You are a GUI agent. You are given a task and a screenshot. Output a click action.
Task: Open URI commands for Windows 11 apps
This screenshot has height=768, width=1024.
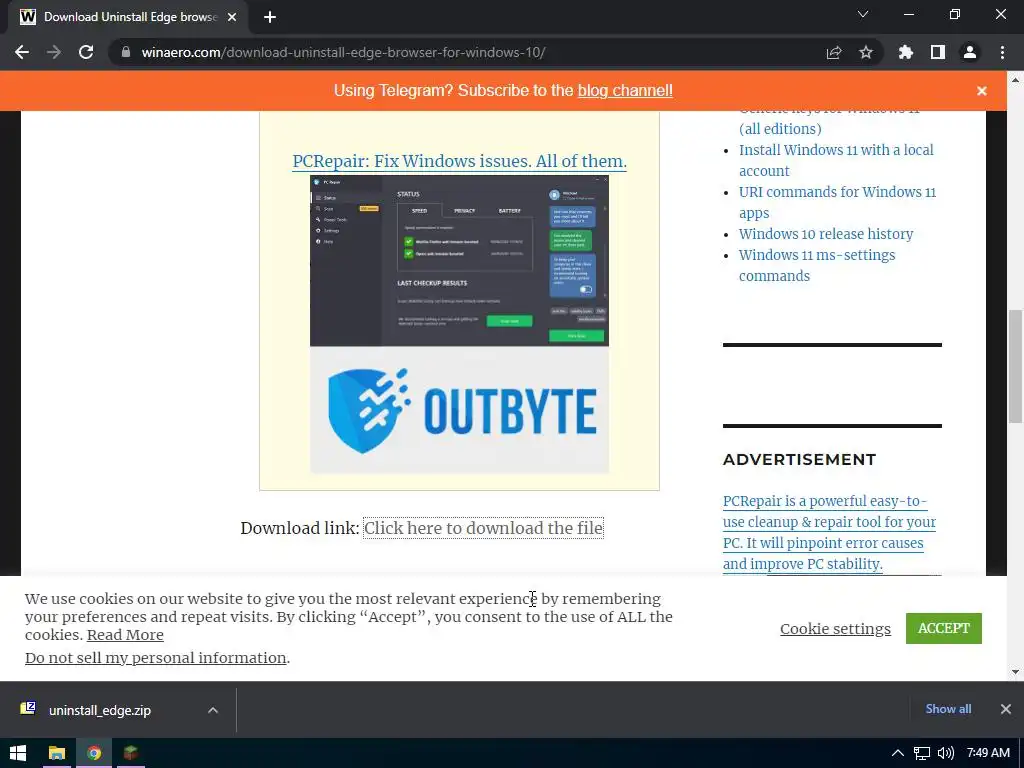(x=837, y=202)
